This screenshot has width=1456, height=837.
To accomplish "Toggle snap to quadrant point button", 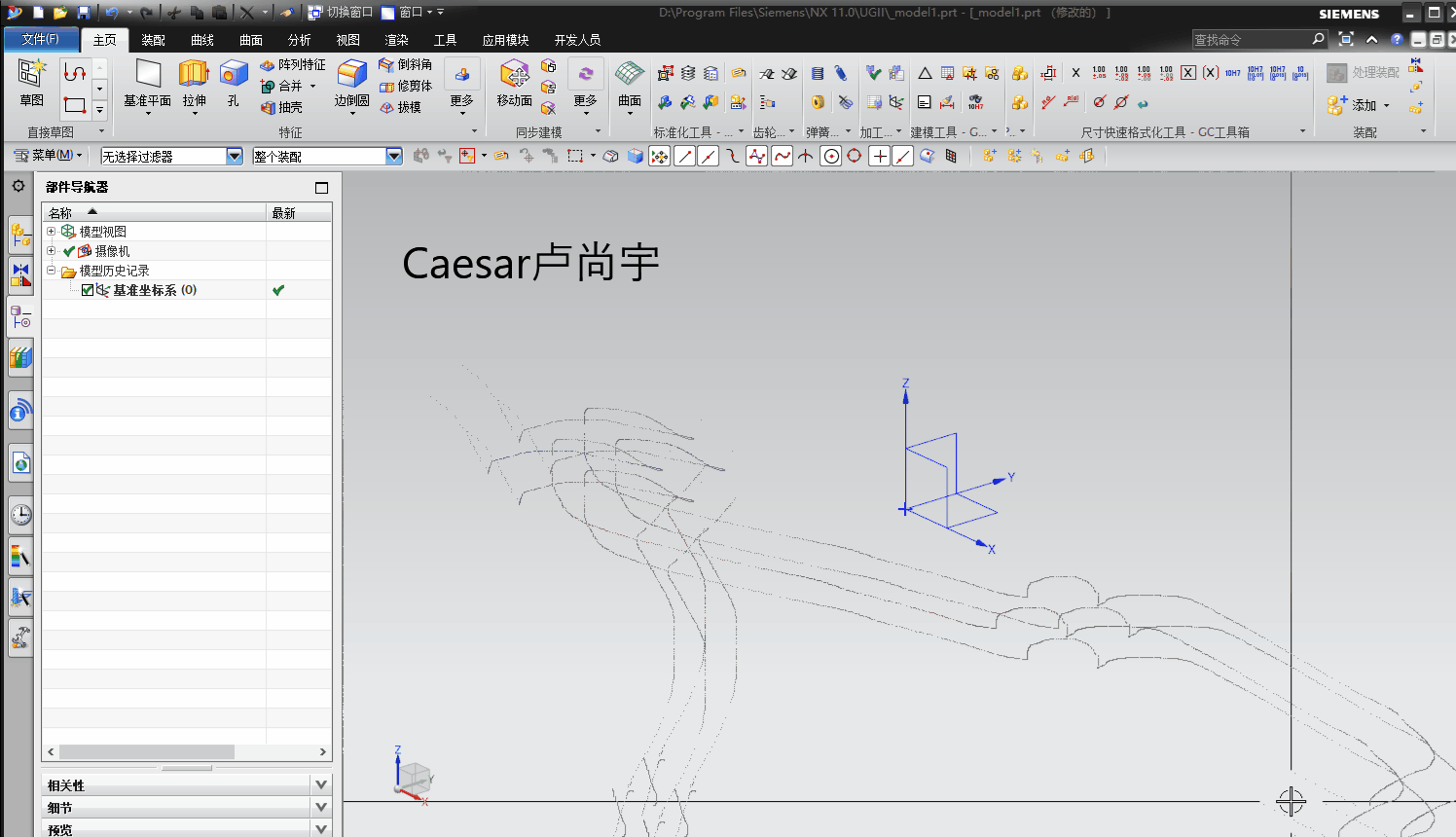I will (x=855, y=156).
